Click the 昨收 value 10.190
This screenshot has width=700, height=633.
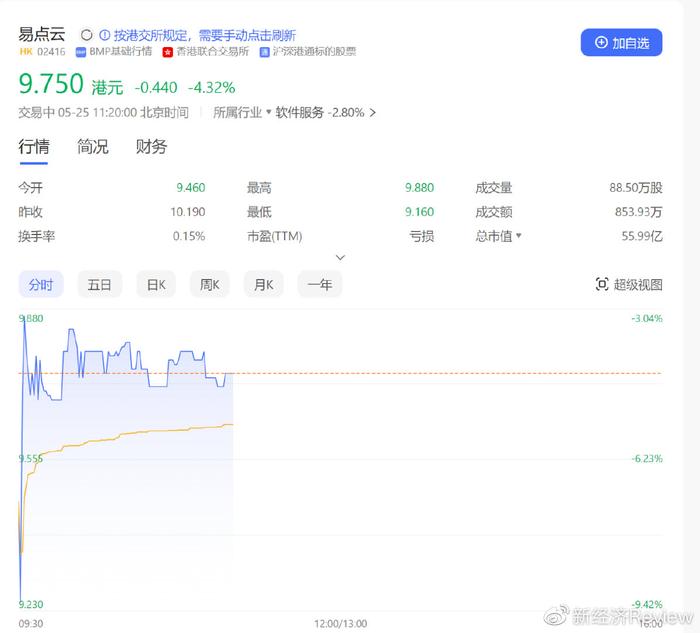coord(188,212)
